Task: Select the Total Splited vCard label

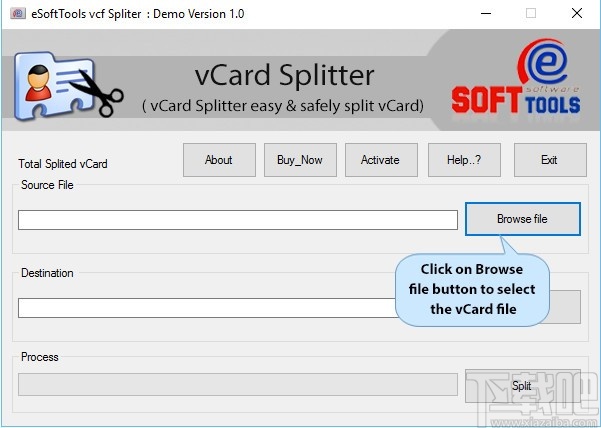Action: coord(63,164)
